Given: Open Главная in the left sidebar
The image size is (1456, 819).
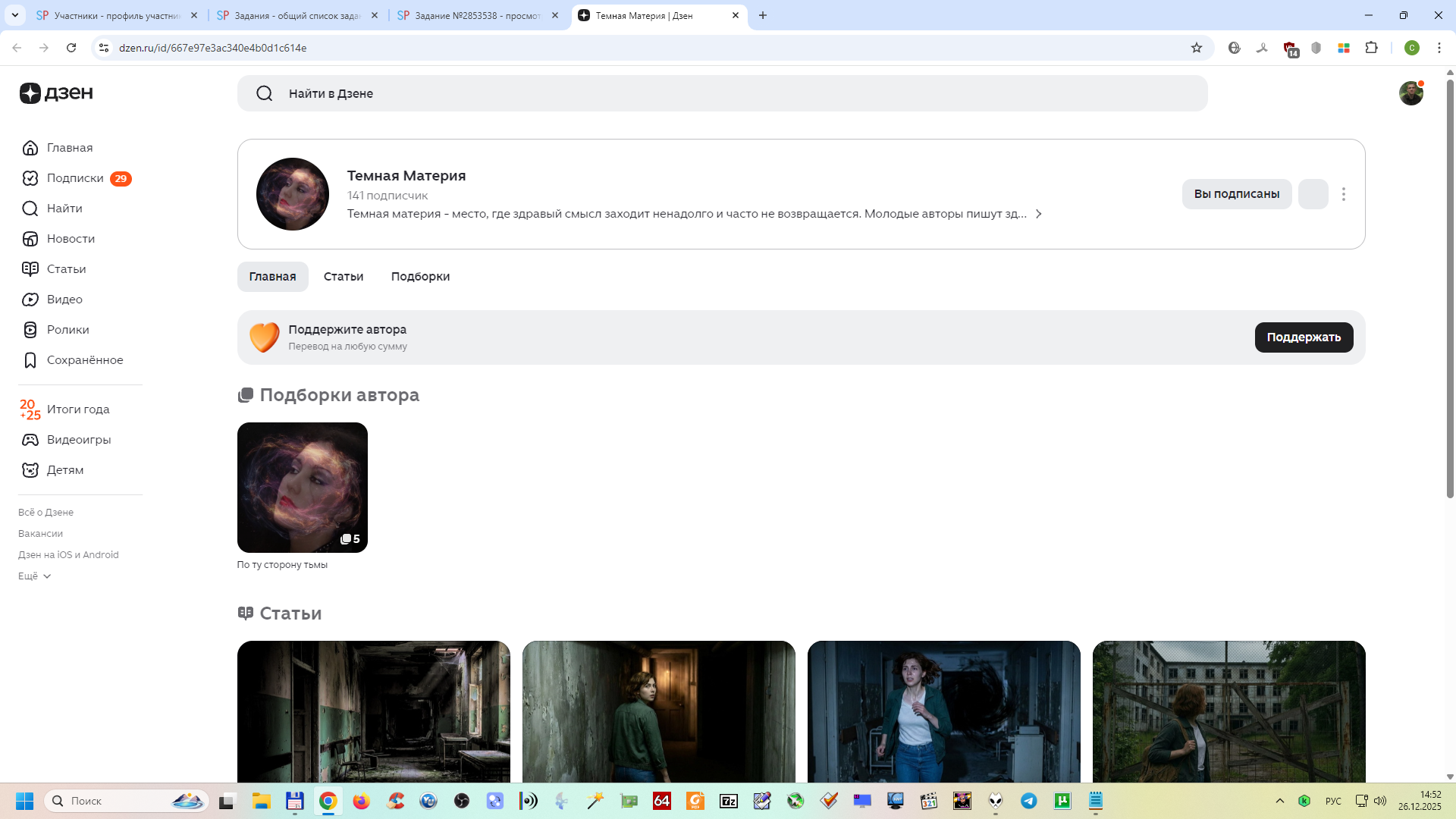Looking at the screenshot, I should point(69,148).
